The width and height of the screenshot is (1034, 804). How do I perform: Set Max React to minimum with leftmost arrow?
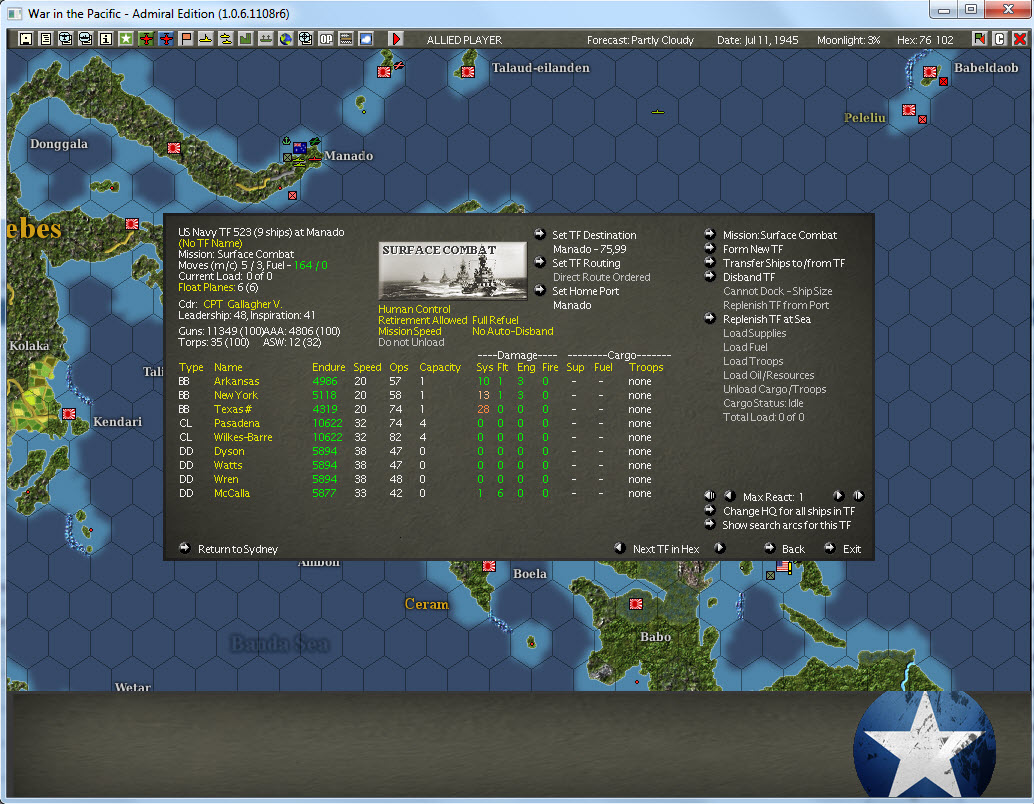click(x=710, y=496)
